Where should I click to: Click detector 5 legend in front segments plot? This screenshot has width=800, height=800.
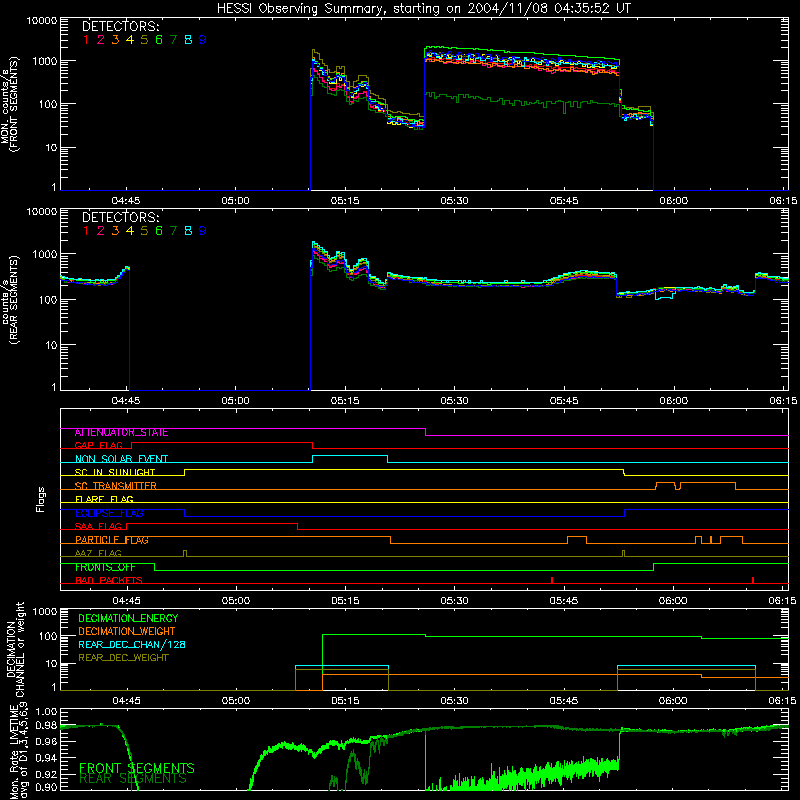click(x=144, y=40)
